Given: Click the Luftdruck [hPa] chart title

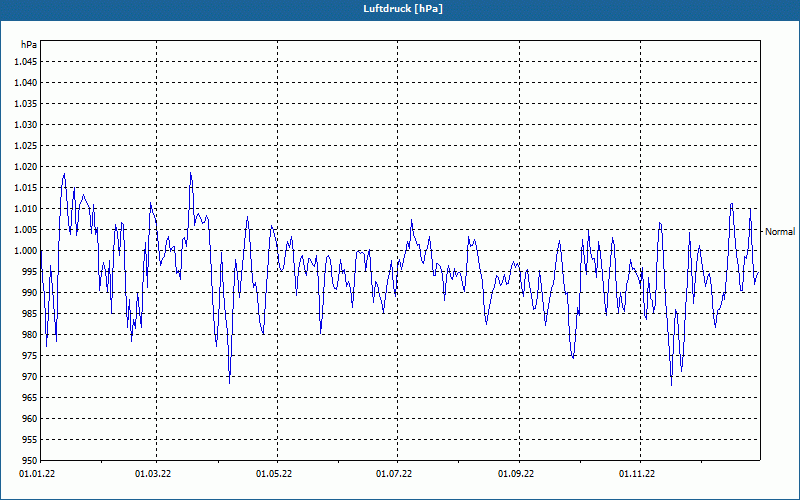Looking at the screenshot, I should tap(403, 9).
